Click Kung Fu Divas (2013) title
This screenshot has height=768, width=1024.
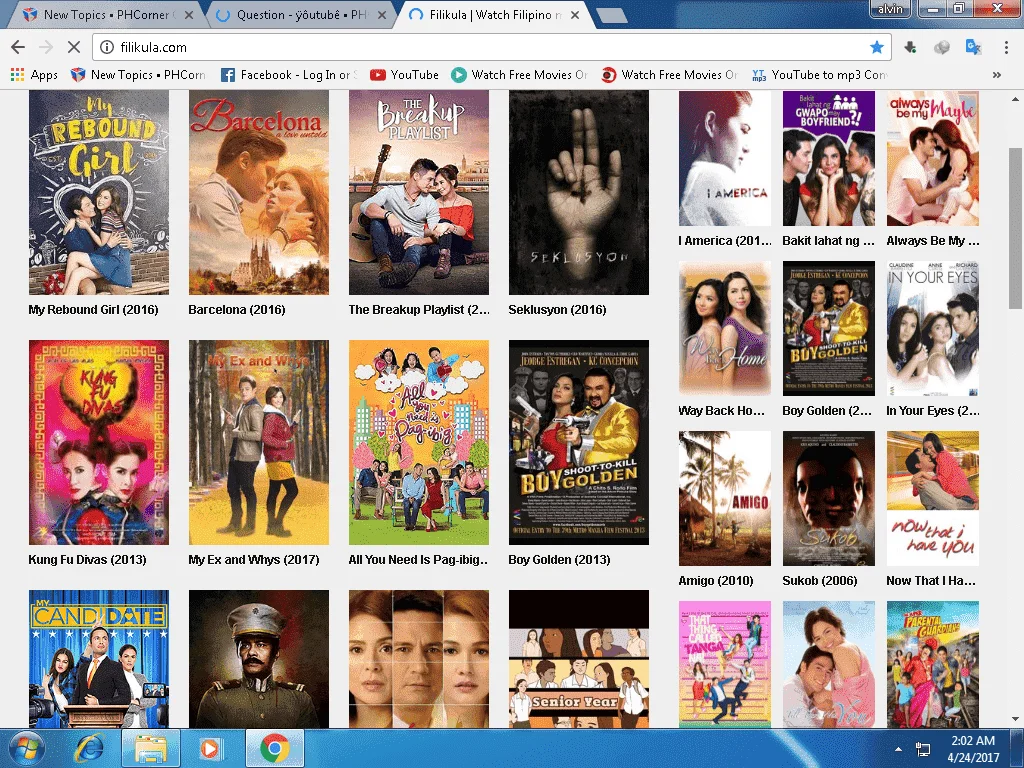pos(87,560)
